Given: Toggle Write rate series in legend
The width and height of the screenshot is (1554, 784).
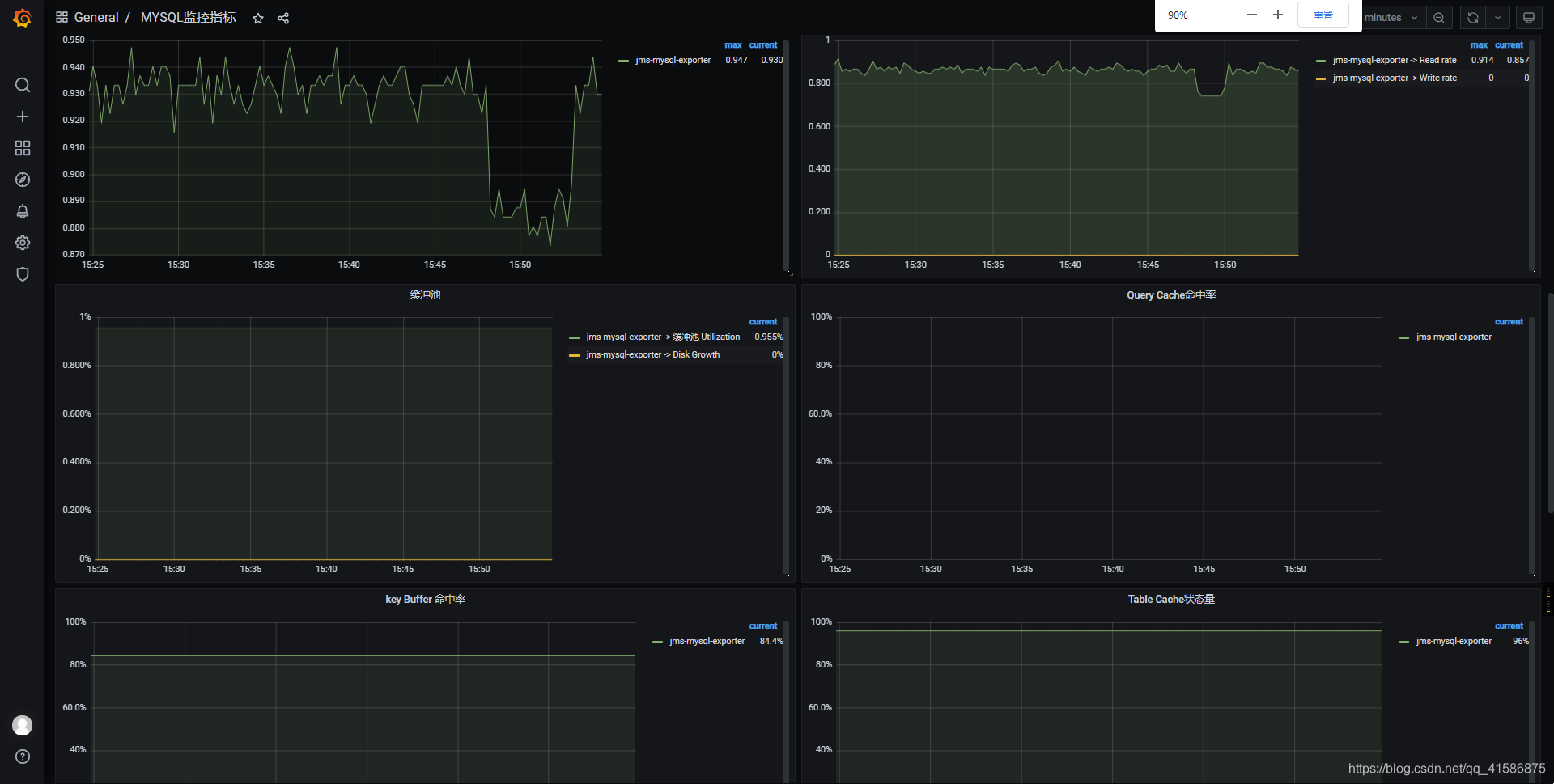Looking at the screenshot, I should 1395,78.
